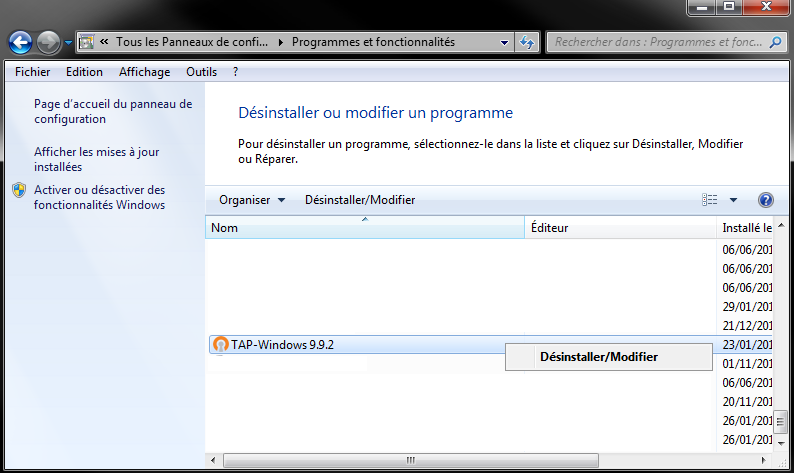
Task: Close the Programmes et fonctionnalités window
Action: tap(766, 7)
